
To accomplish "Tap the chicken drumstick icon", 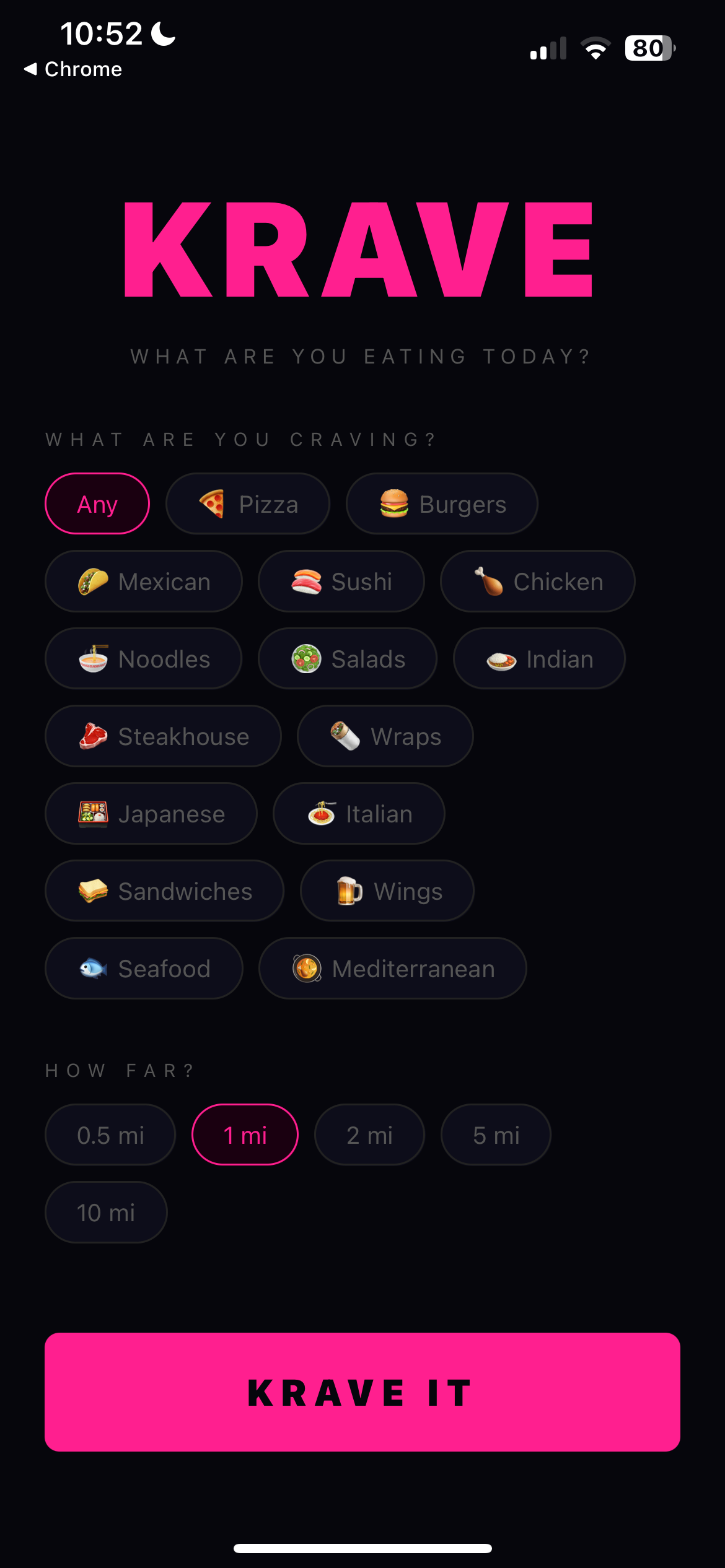I will (488, 581).
